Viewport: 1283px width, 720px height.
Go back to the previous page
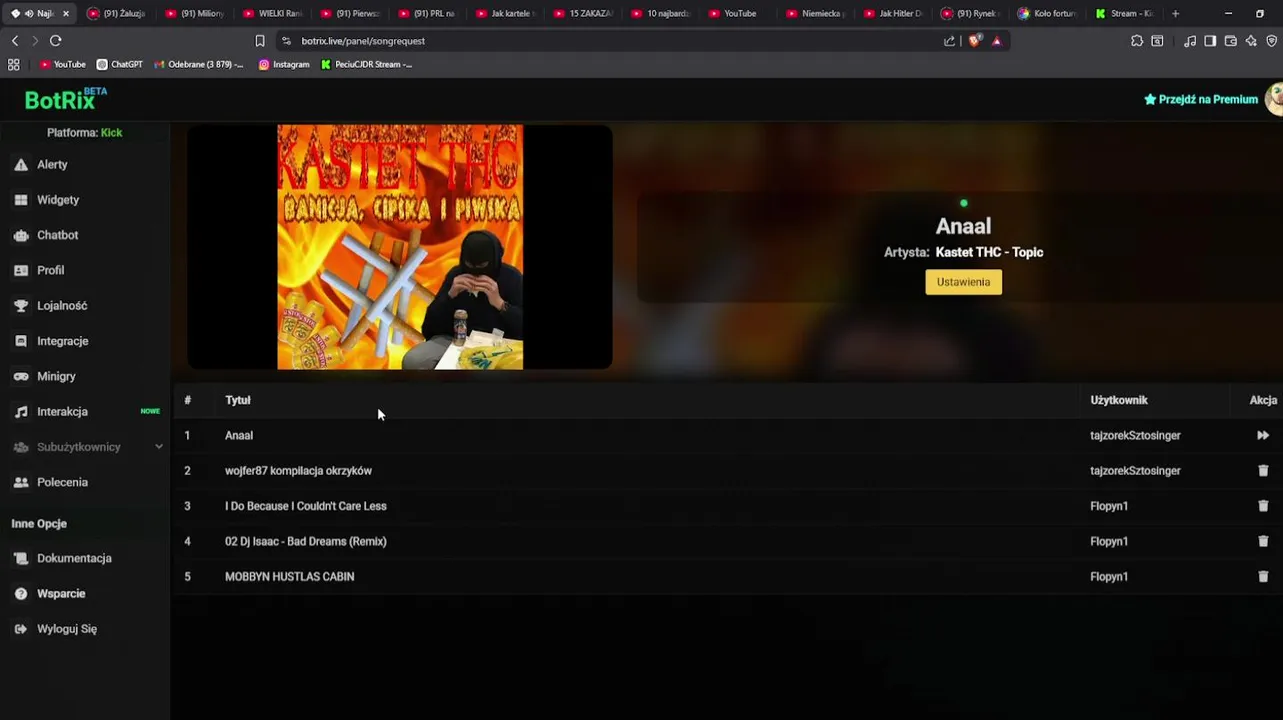pos(15,41)
